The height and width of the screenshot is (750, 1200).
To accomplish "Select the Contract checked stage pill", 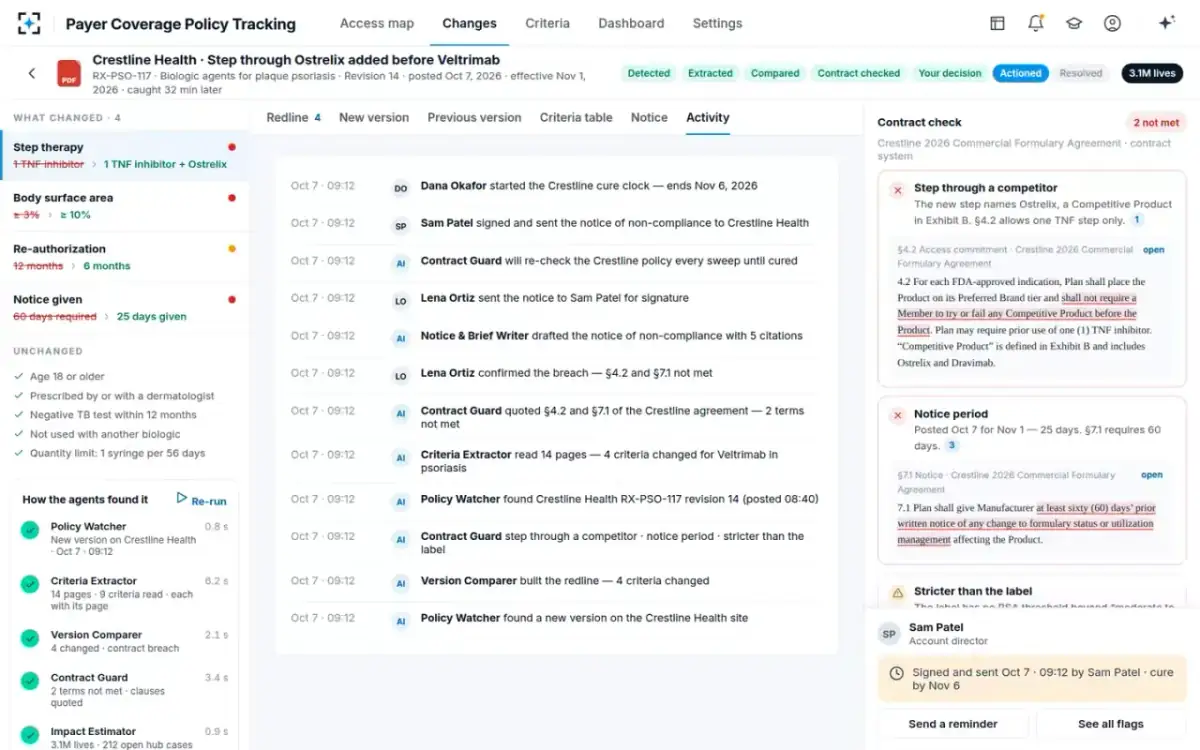I will coord(859,73).
